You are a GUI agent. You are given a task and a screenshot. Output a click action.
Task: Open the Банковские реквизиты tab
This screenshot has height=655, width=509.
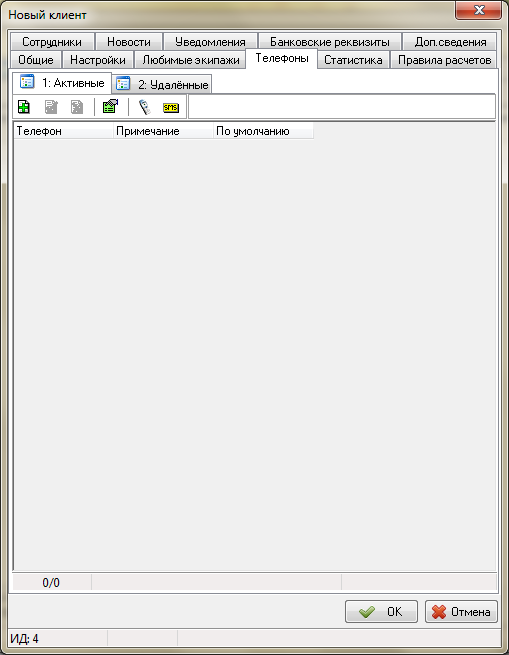point(330,42)
